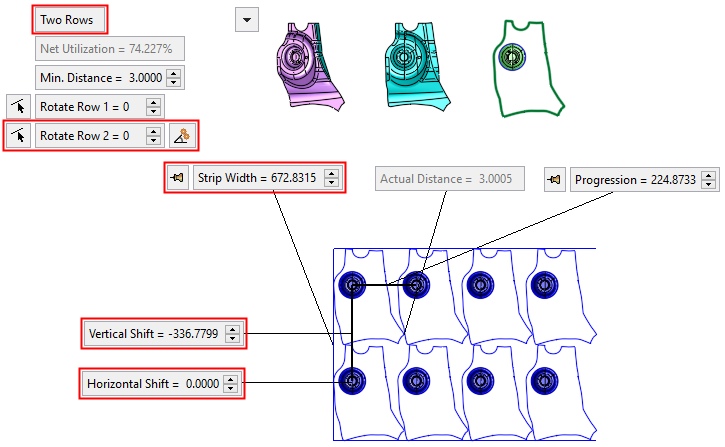Decrease the Horizontal Shift value
The image size is (725, 447).
230,388
